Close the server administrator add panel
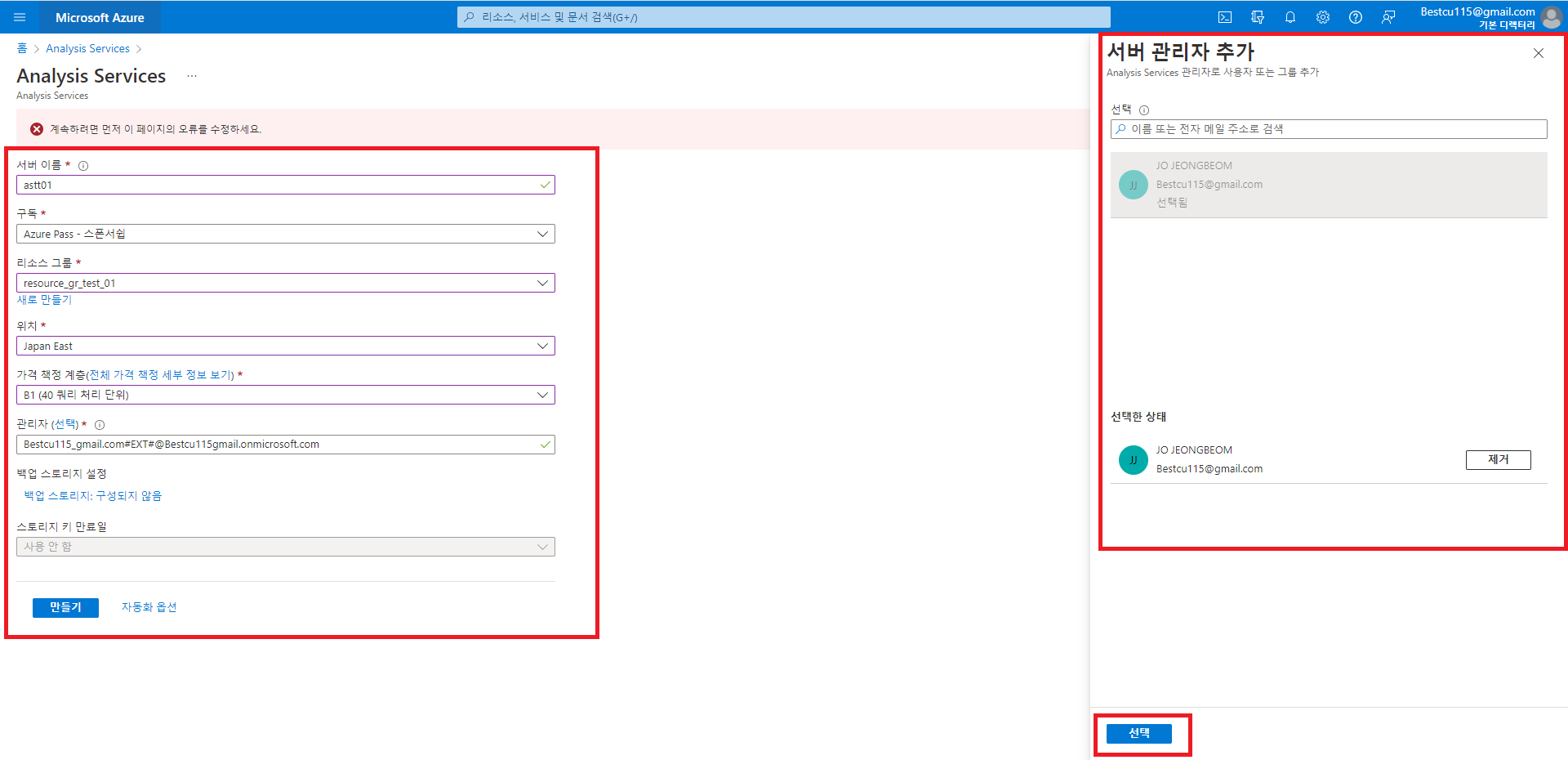The height and width of the screenshot is (760, 1568). coord(1539,53)
